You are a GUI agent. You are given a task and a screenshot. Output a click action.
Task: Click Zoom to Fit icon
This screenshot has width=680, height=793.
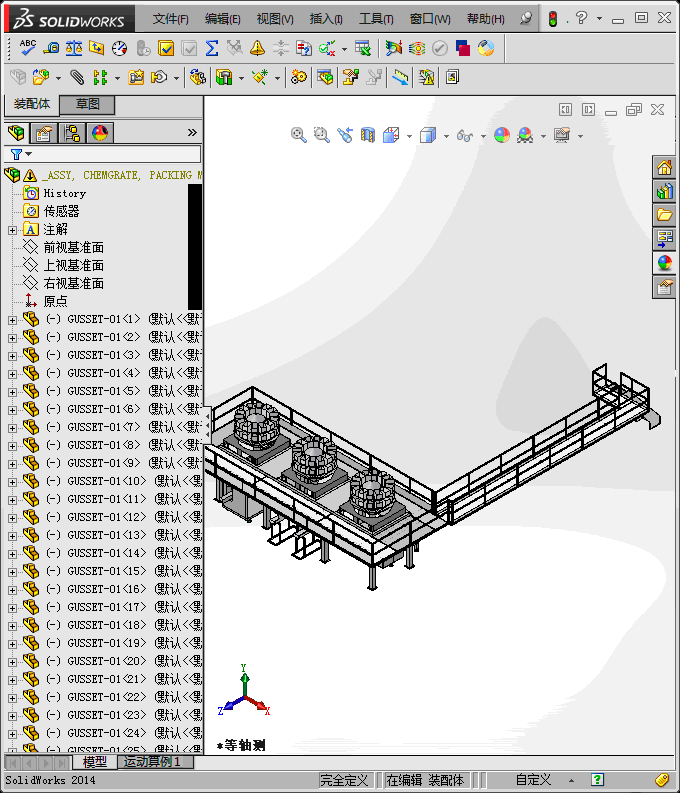pyautogui.click(x=299, y=135)
